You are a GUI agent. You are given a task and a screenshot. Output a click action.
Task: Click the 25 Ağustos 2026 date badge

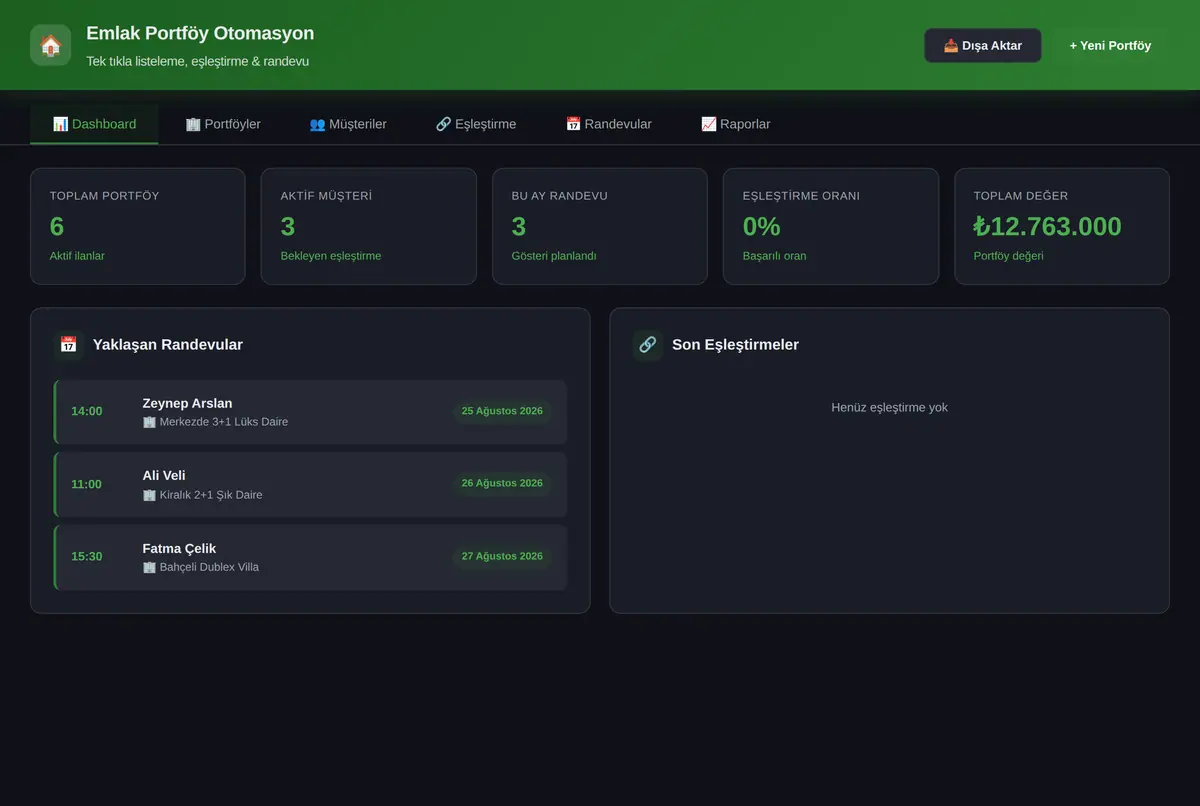point(502,411)
